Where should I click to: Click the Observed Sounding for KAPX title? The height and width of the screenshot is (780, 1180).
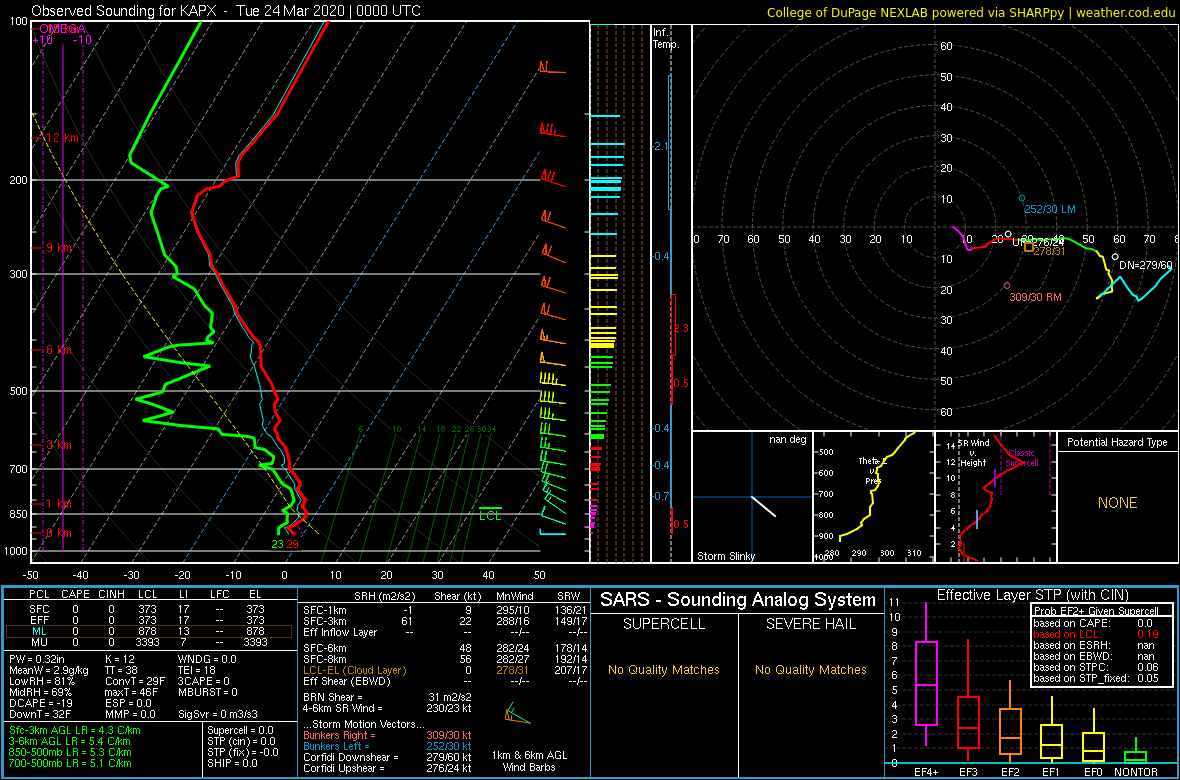[x=226, y=11]
